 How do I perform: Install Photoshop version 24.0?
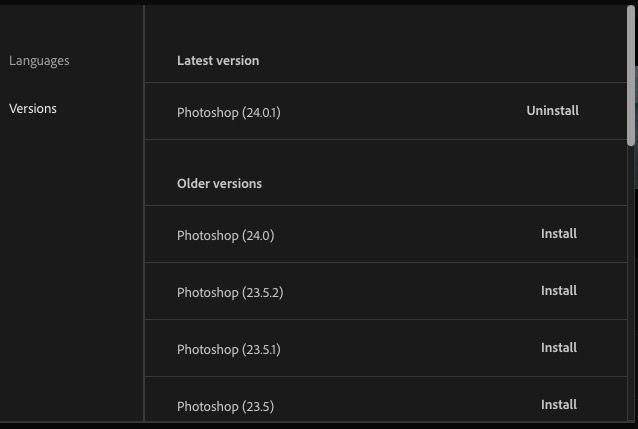click(x=558, y=234)
